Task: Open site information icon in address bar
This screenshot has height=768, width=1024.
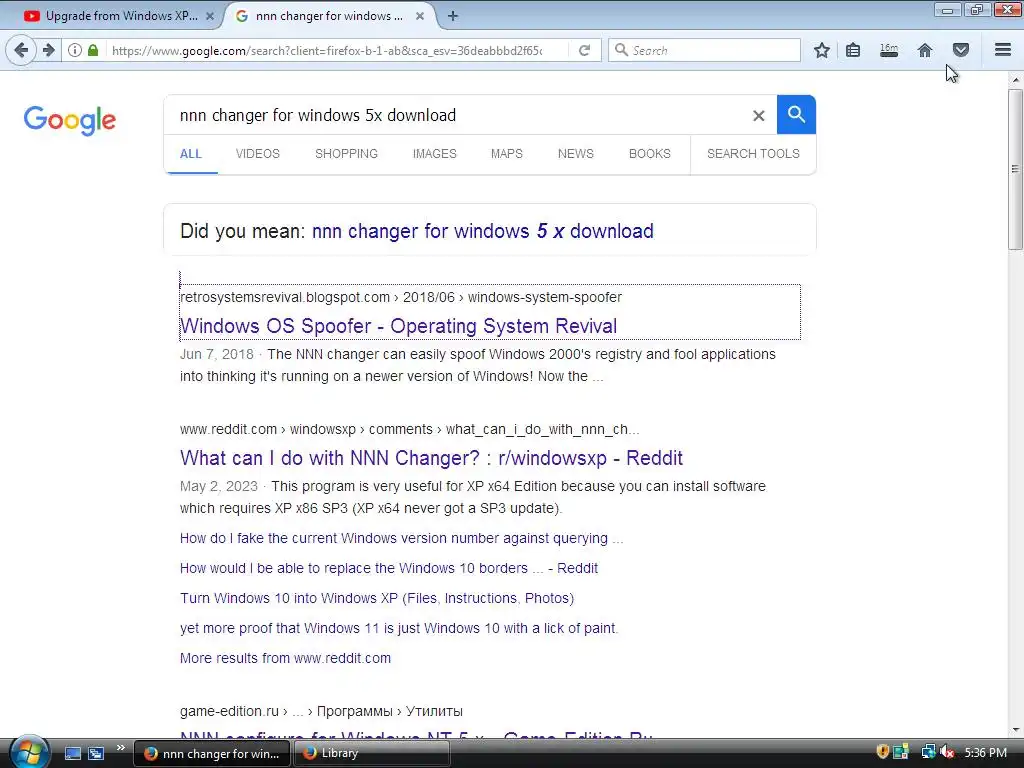Action: 75,50
